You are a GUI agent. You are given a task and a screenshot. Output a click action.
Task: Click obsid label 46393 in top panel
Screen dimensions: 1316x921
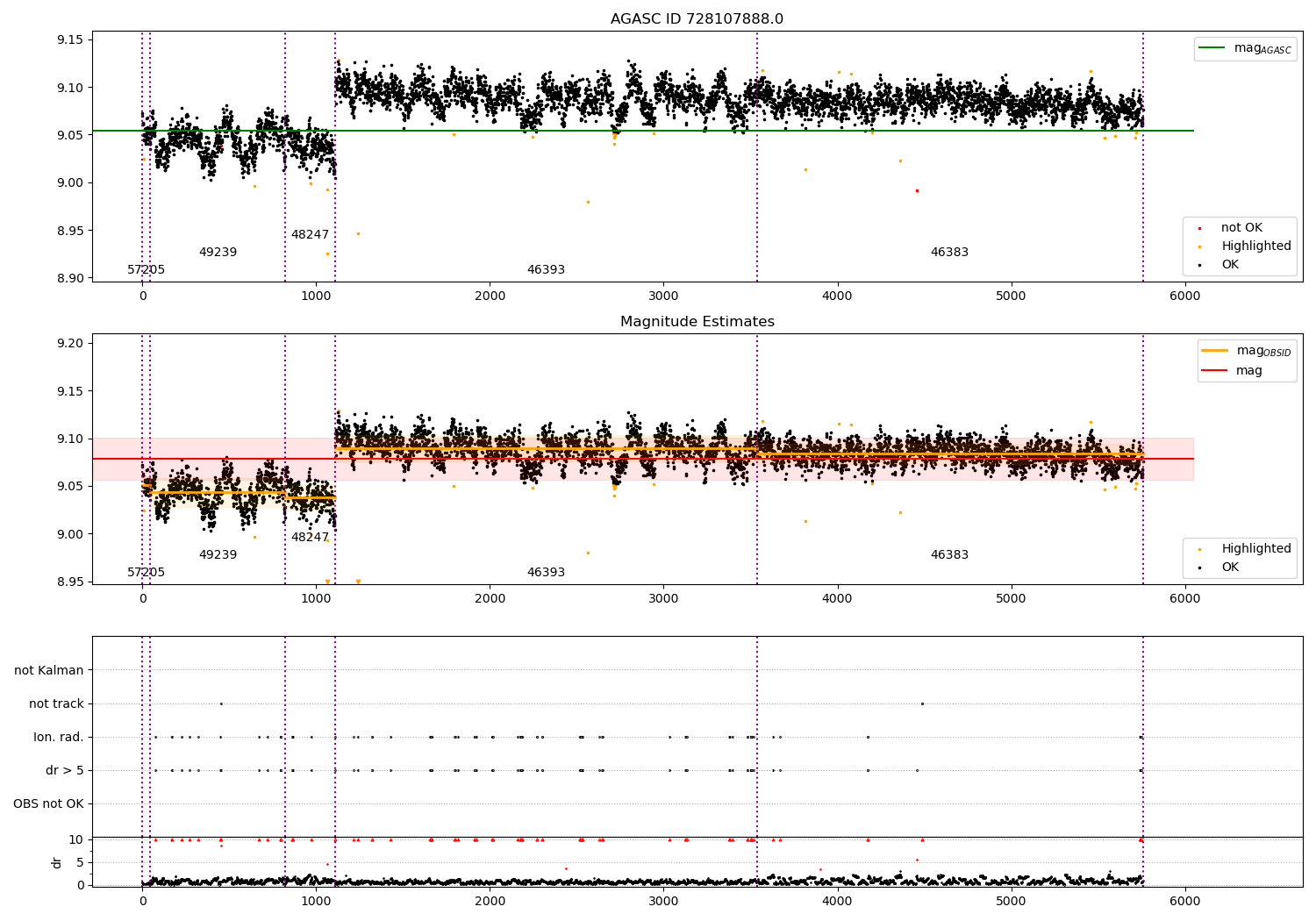(x=546, y=270)
